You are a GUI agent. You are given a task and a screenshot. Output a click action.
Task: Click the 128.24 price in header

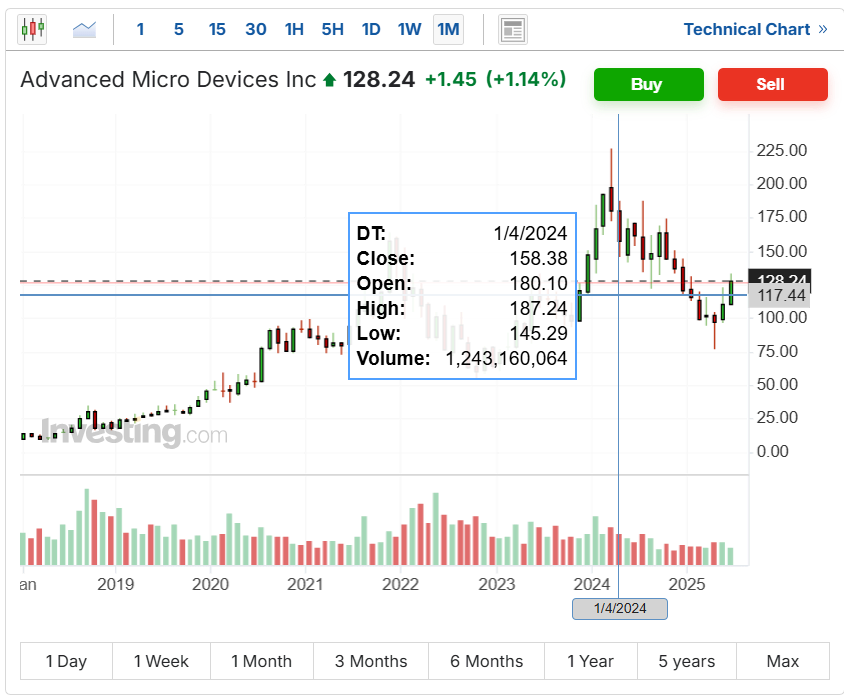tap(379, 79)
